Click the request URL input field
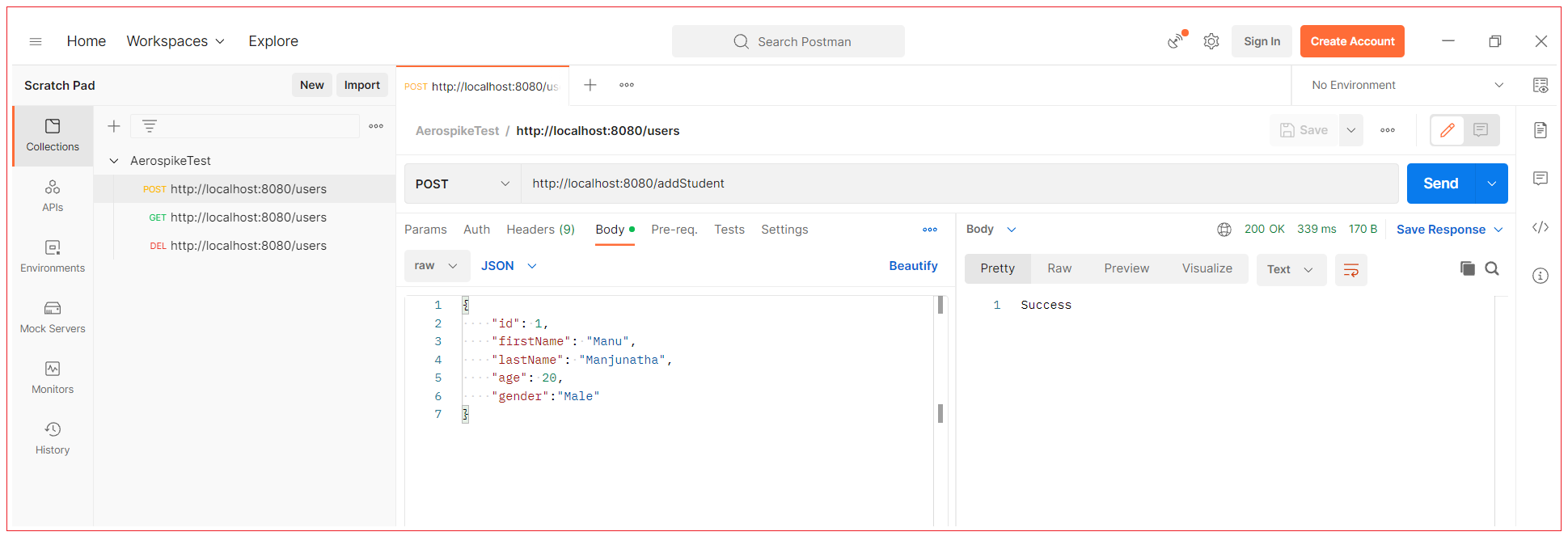The image size is (1568, 536). click(960, 184)
